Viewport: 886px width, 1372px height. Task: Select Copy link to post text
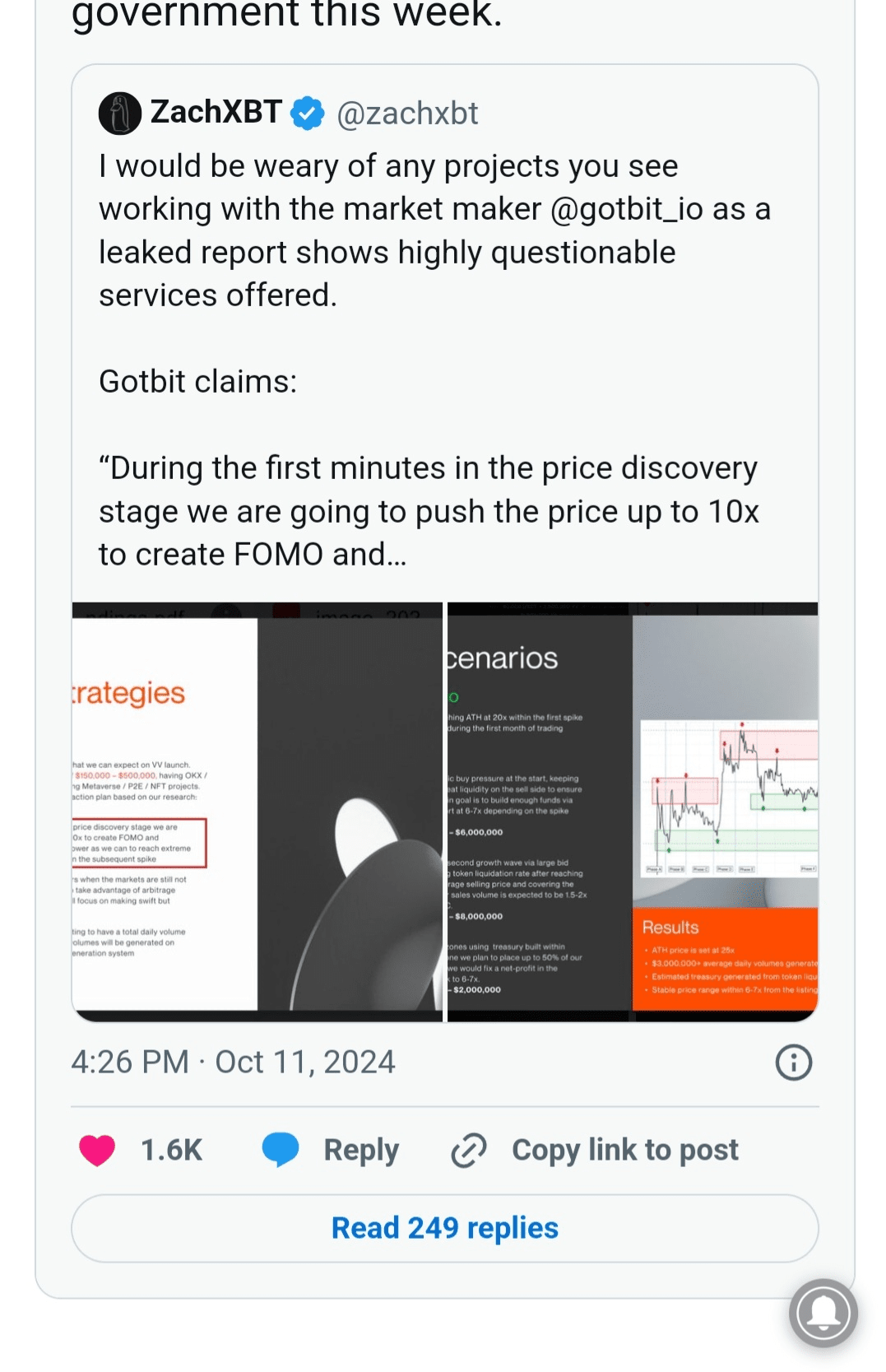coord(624,1150)
